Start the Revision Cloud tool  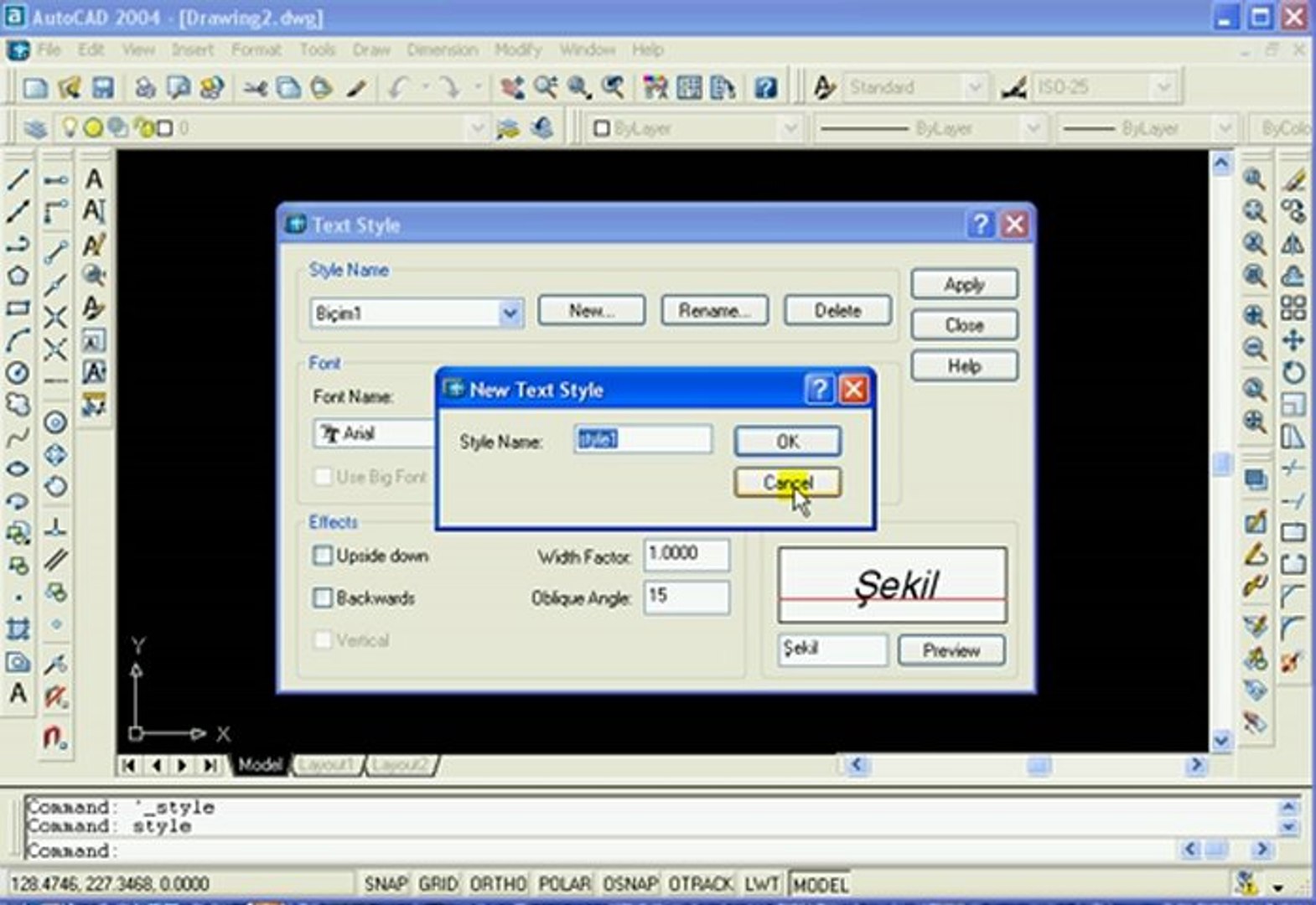(18, 405)
